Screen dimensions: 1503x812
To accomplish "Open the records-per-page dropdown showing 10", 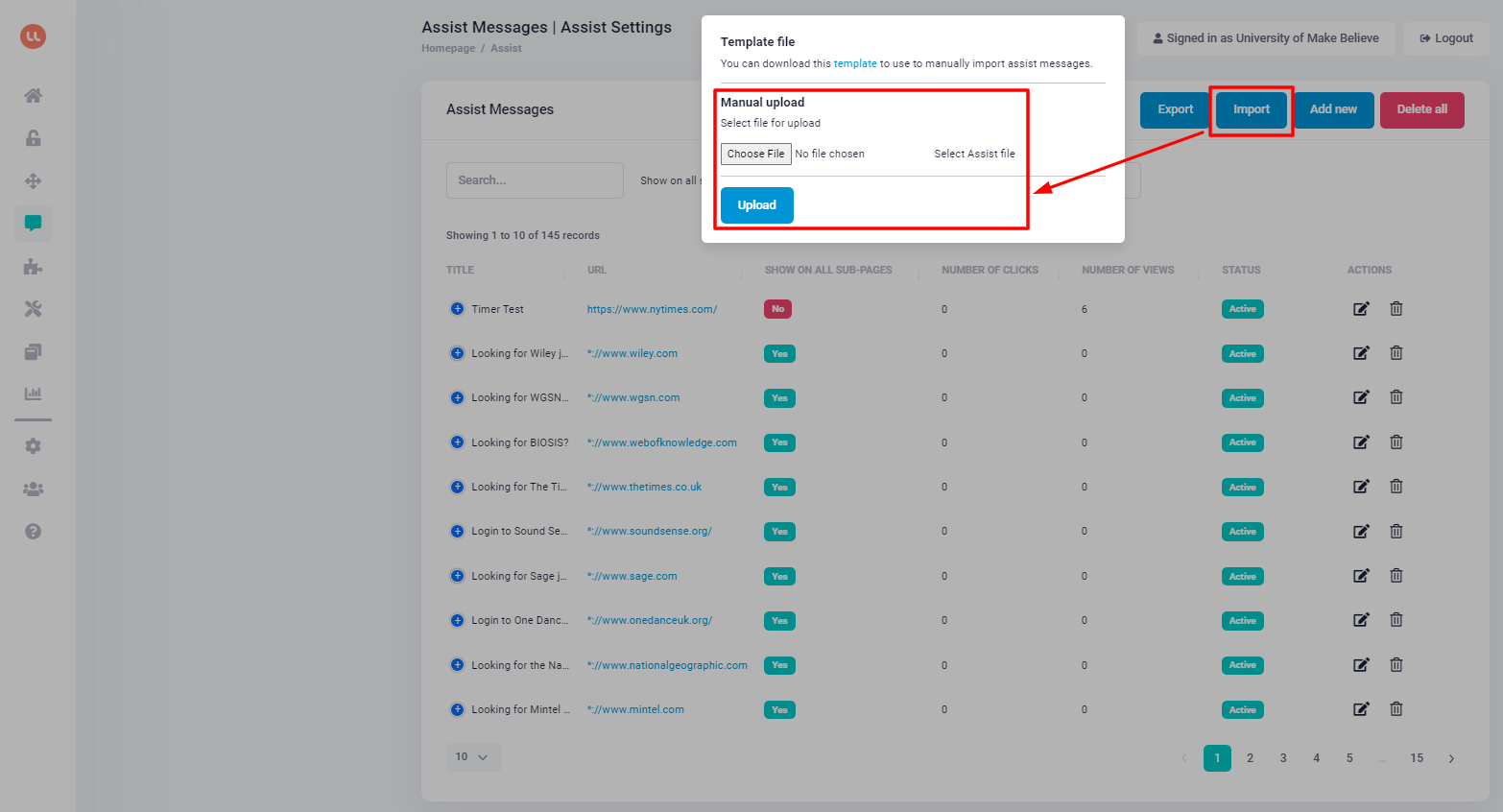I will click(473, 757).
